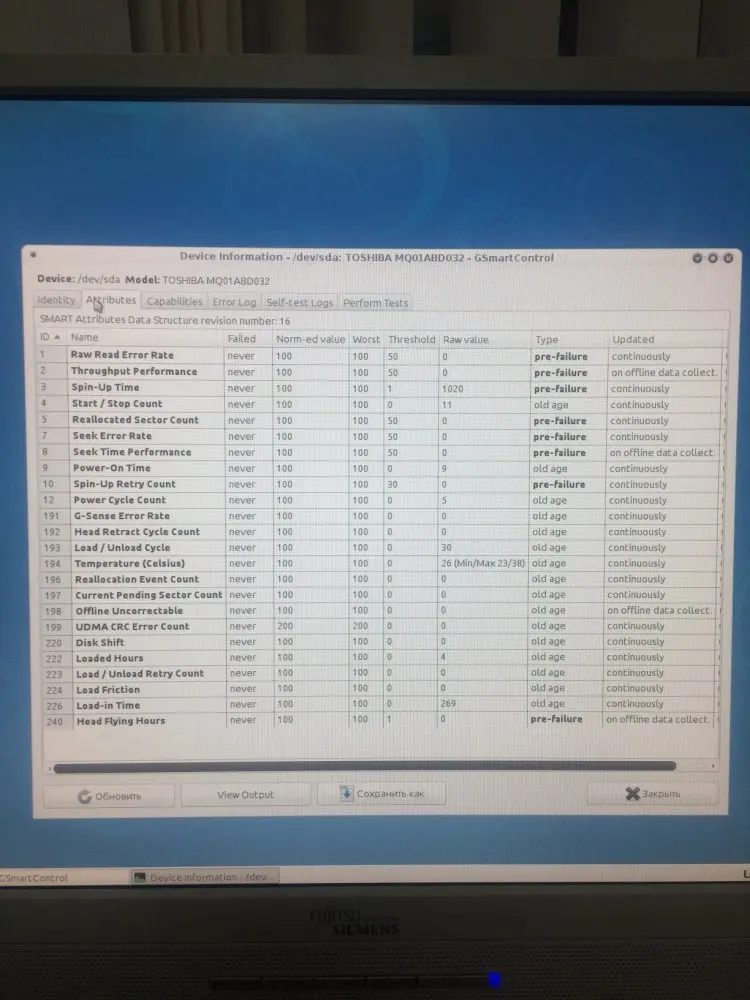
Task: Click the scrollbar right arrow
Action: pyautogui.click(x=713, y=766)
